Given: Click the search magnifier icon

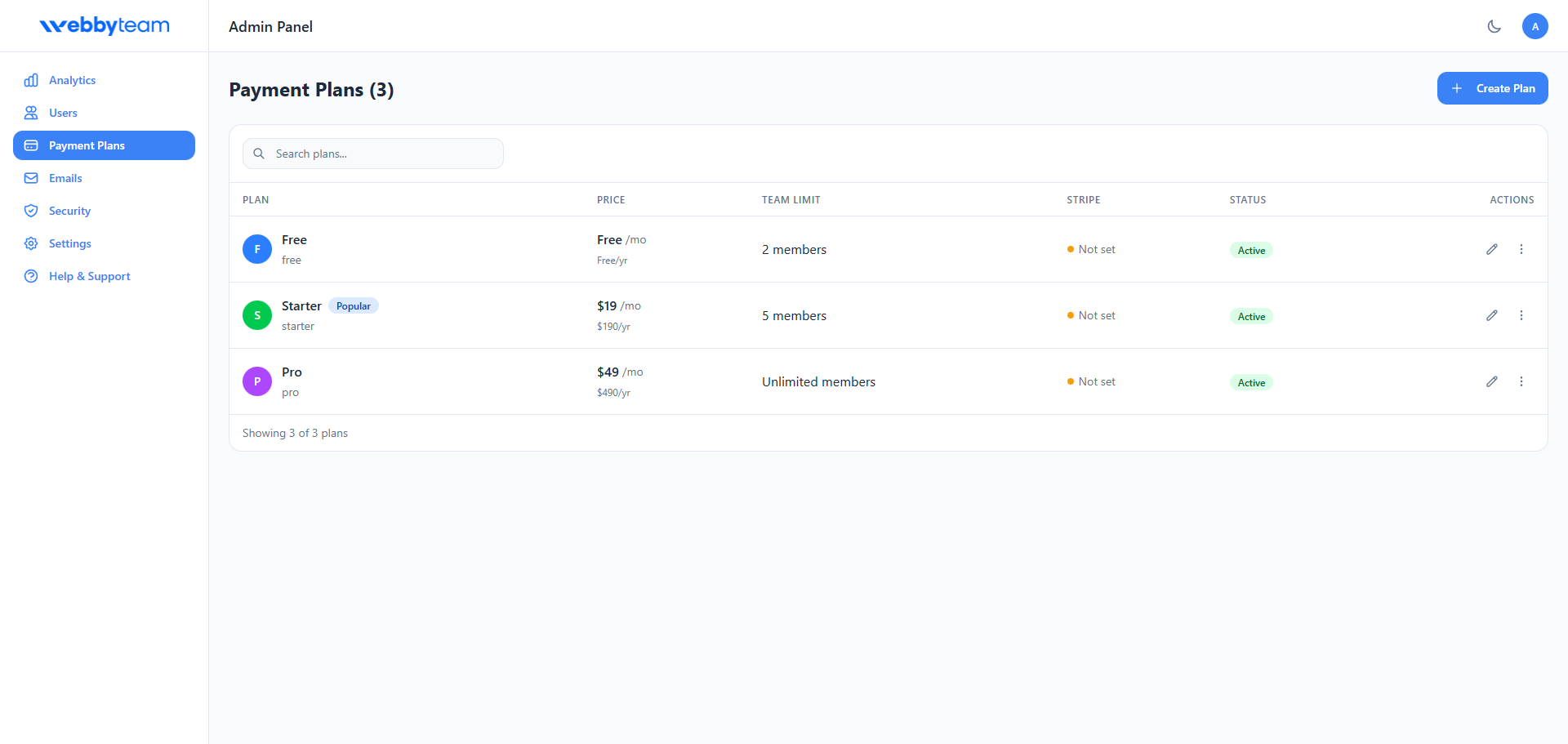Looking at the screenshot, I should tap(259, 154).
